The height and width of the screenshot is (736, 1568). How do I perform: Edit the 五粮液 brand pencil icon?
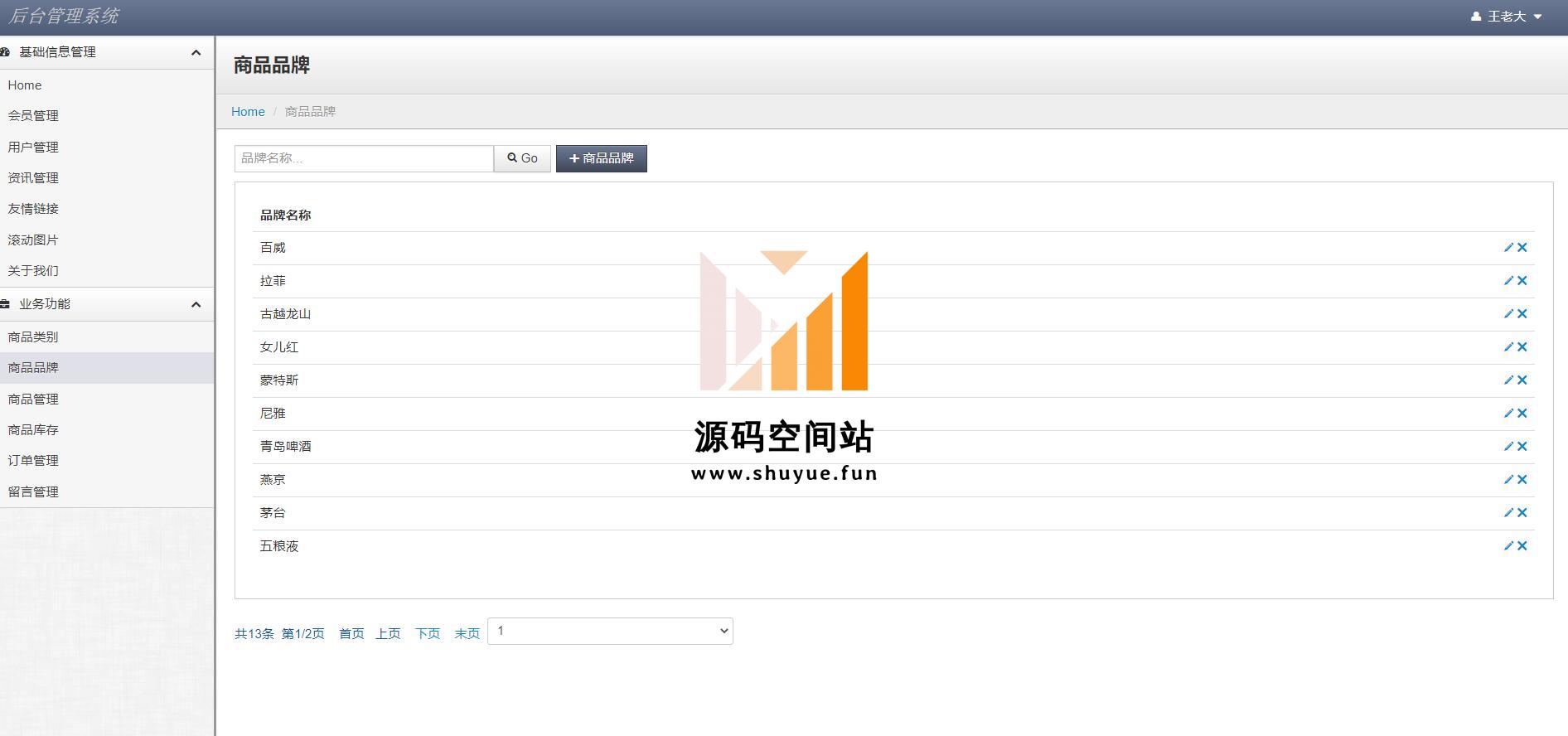pos(1508,546)
